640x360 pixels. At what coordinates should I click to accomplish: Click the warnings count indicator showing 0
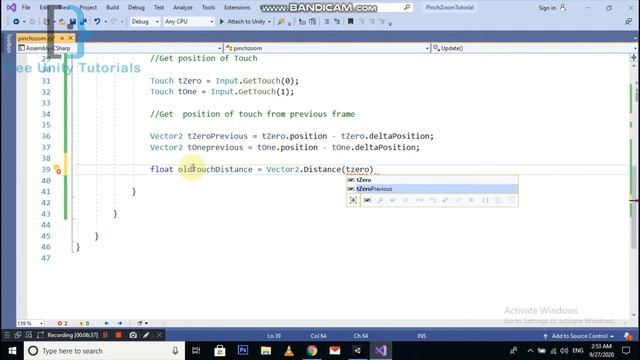(84, 323)
